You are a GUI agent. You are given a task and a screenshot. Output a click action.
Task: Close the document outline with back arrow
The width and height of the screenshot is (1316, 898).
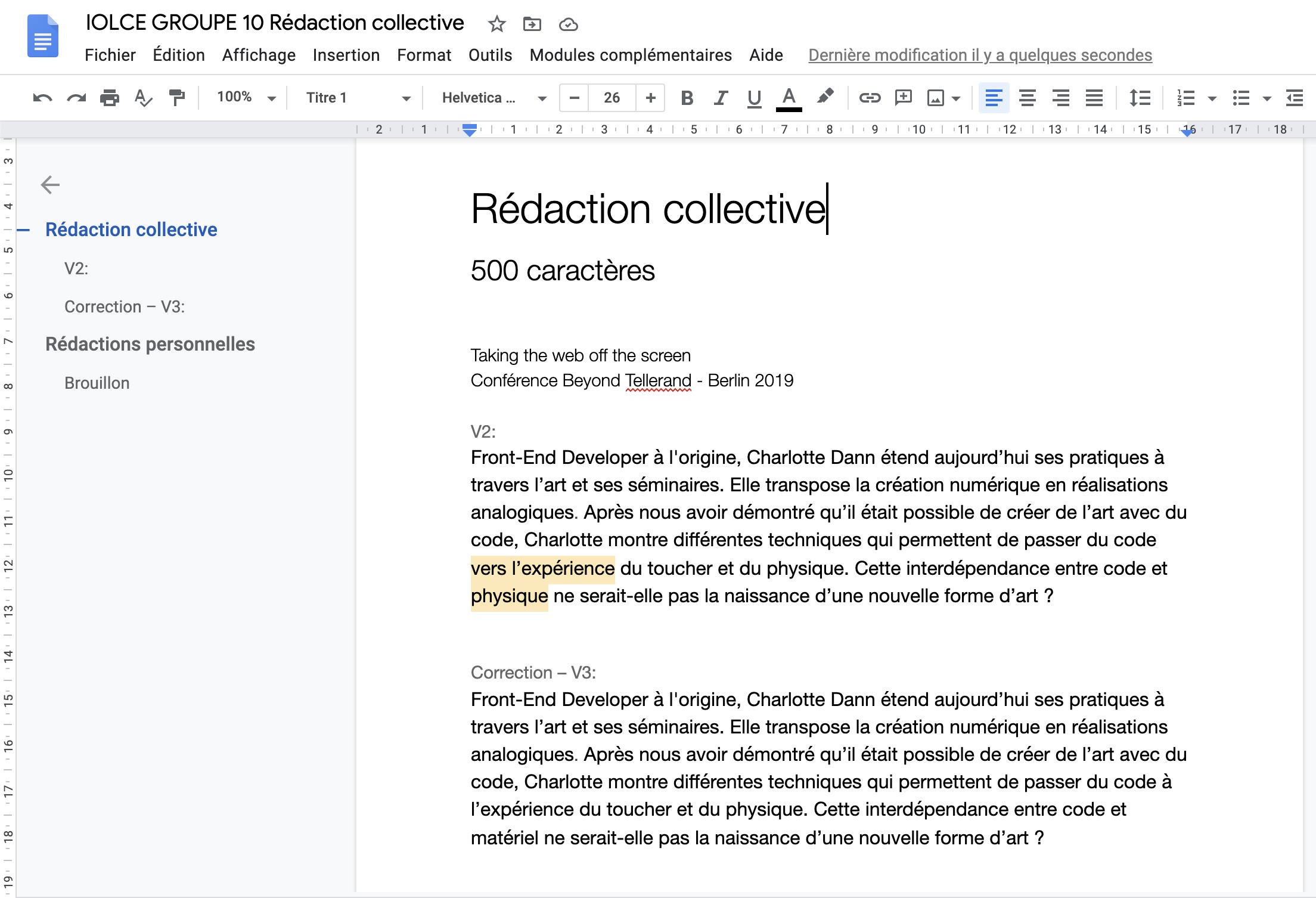point(50,185)
